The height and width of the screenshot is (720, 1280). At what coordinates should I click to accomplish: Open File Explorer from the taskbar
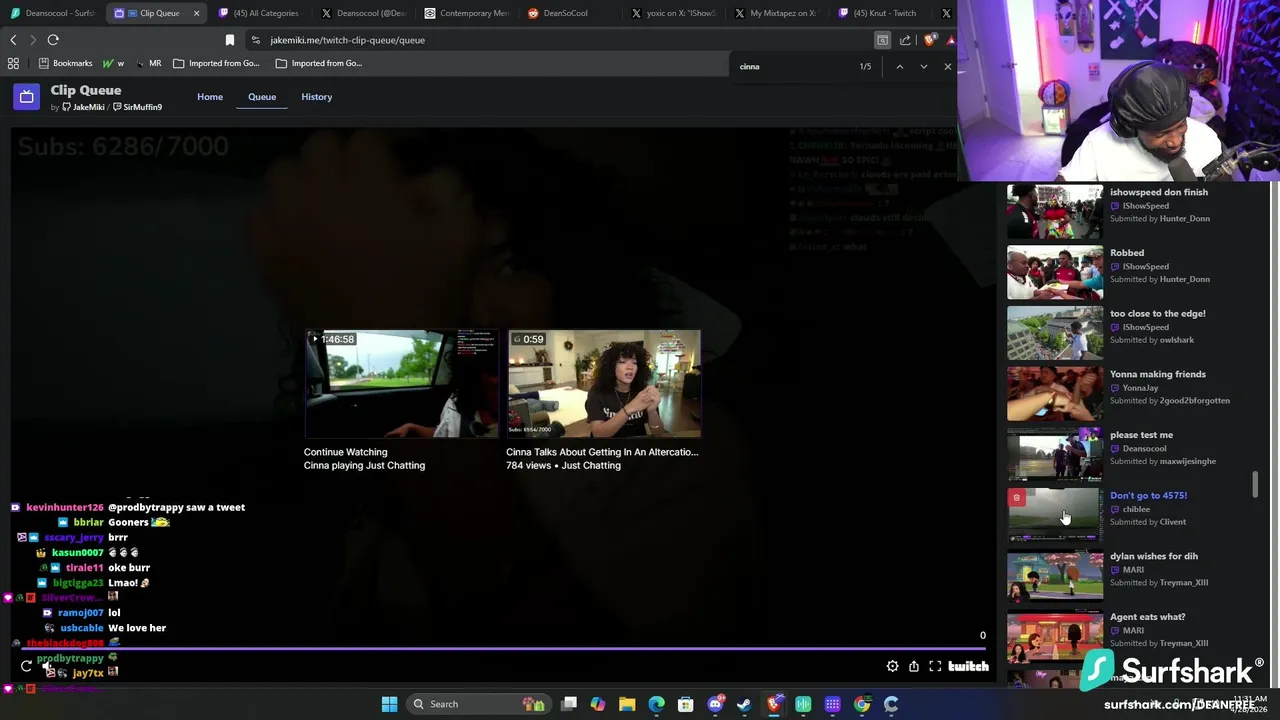[x=627, y=704]
